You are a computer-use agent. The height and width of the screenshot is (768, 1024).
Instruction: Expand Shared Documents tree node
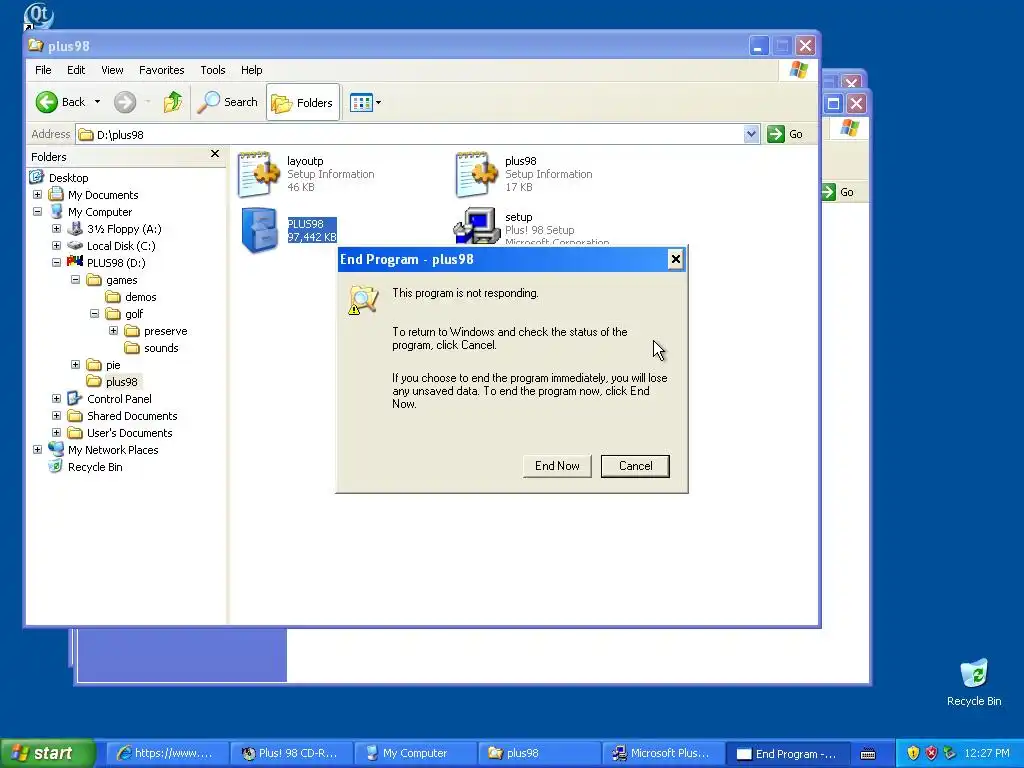click(x=56, y=415)
